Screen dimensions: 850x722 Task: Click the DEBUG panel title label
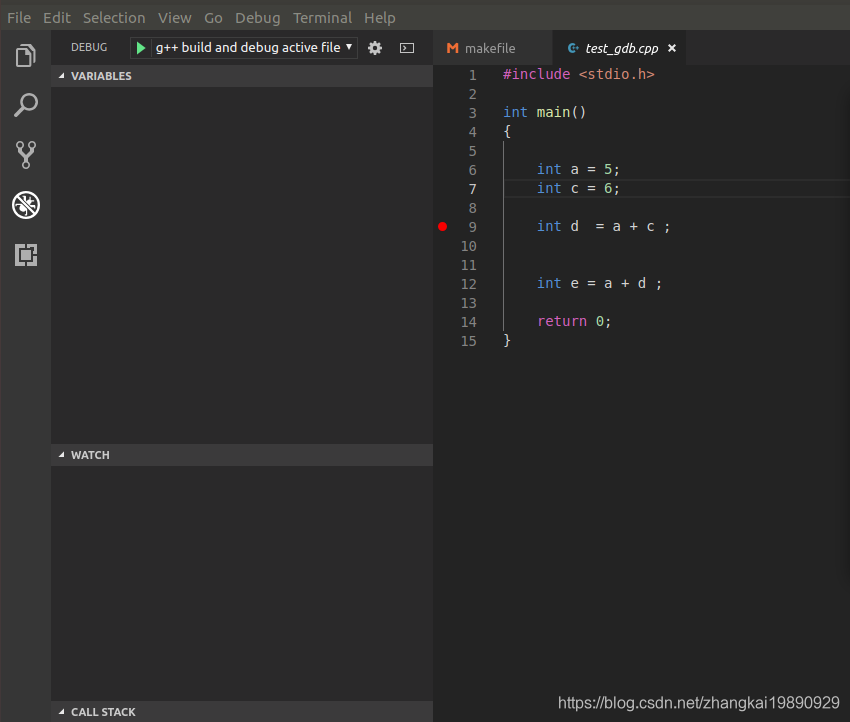coord(89,48)
